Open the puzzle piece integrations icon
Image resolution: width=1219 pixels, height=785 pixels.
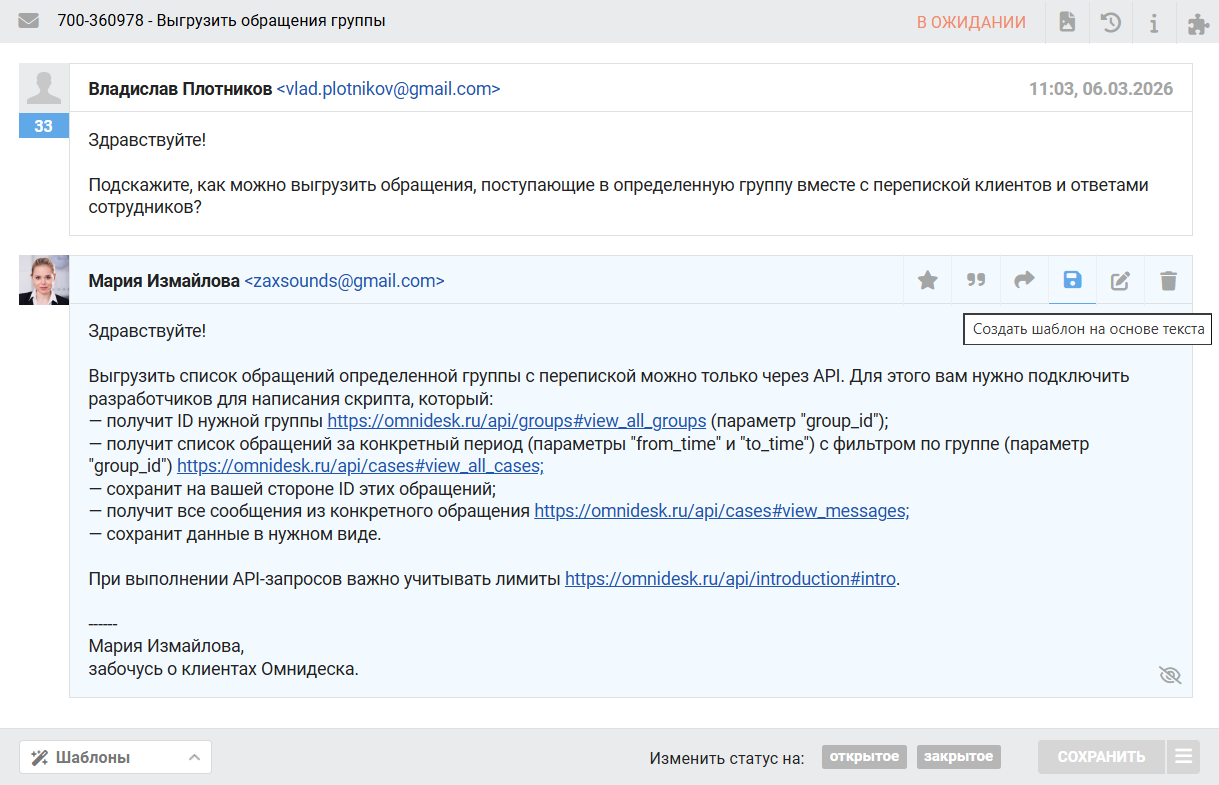point(1197,22)
